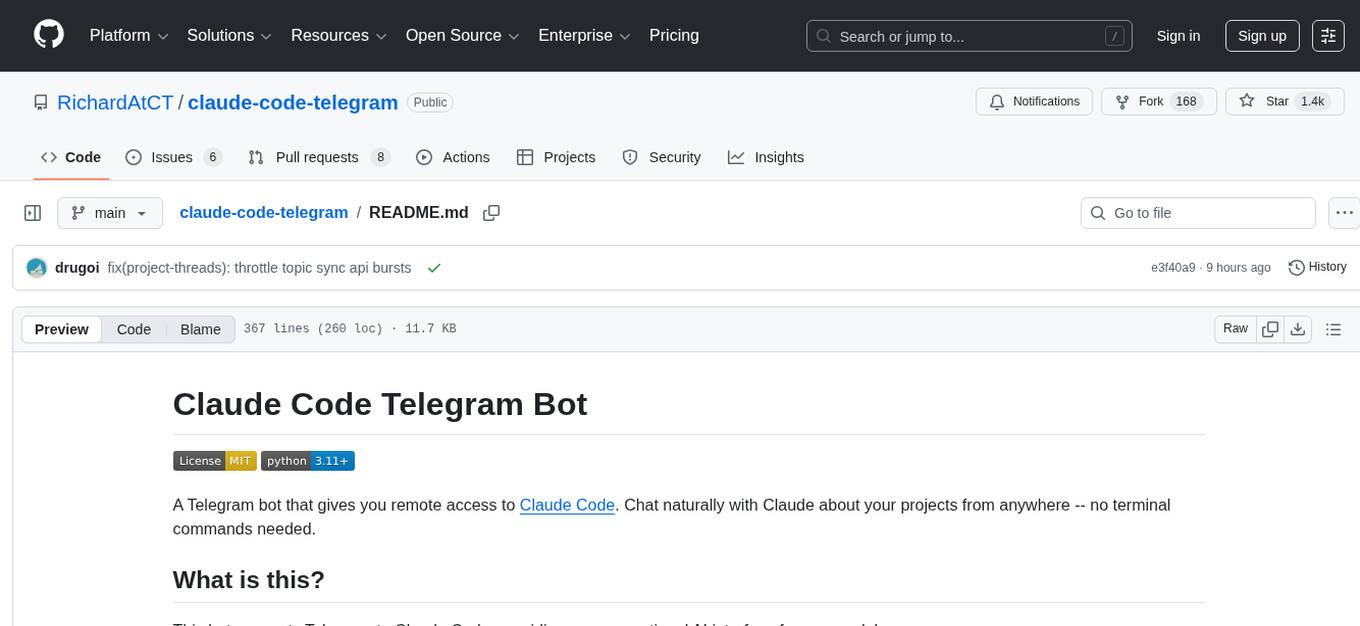Toggle Notifications for this repository
The width and height of the screenshot is (1360, 626).
(x=1034, y=101)
